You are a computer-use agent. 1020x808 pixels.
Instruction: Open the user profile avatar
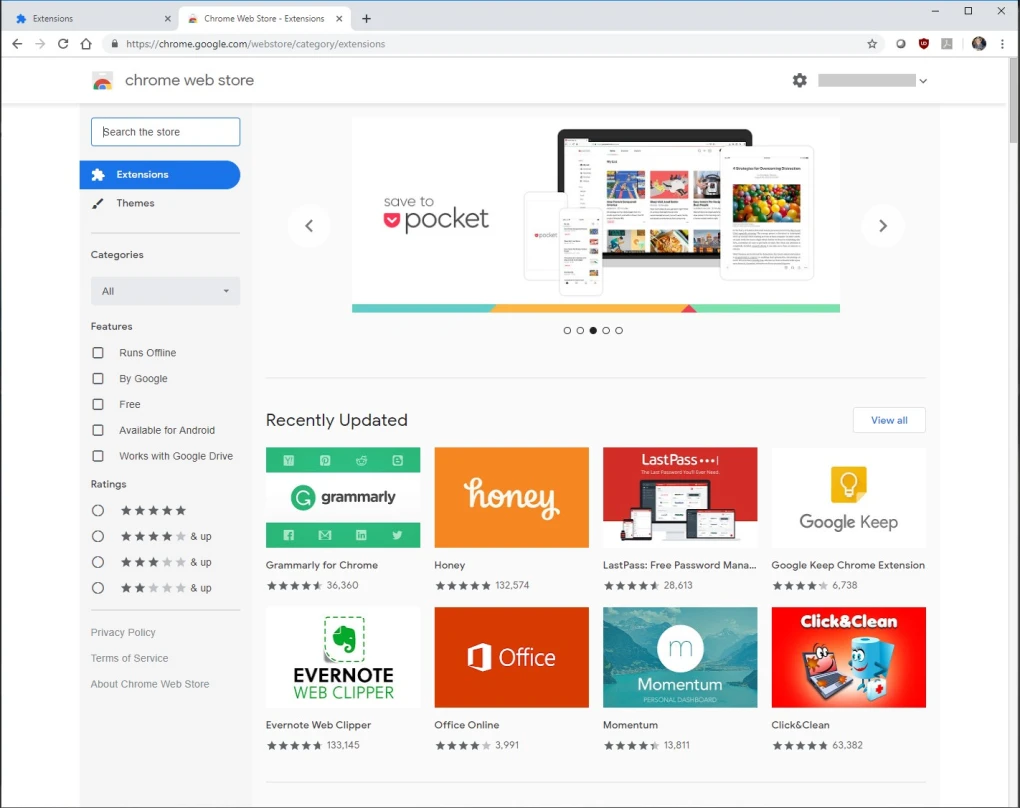click(x=979, y=44)
